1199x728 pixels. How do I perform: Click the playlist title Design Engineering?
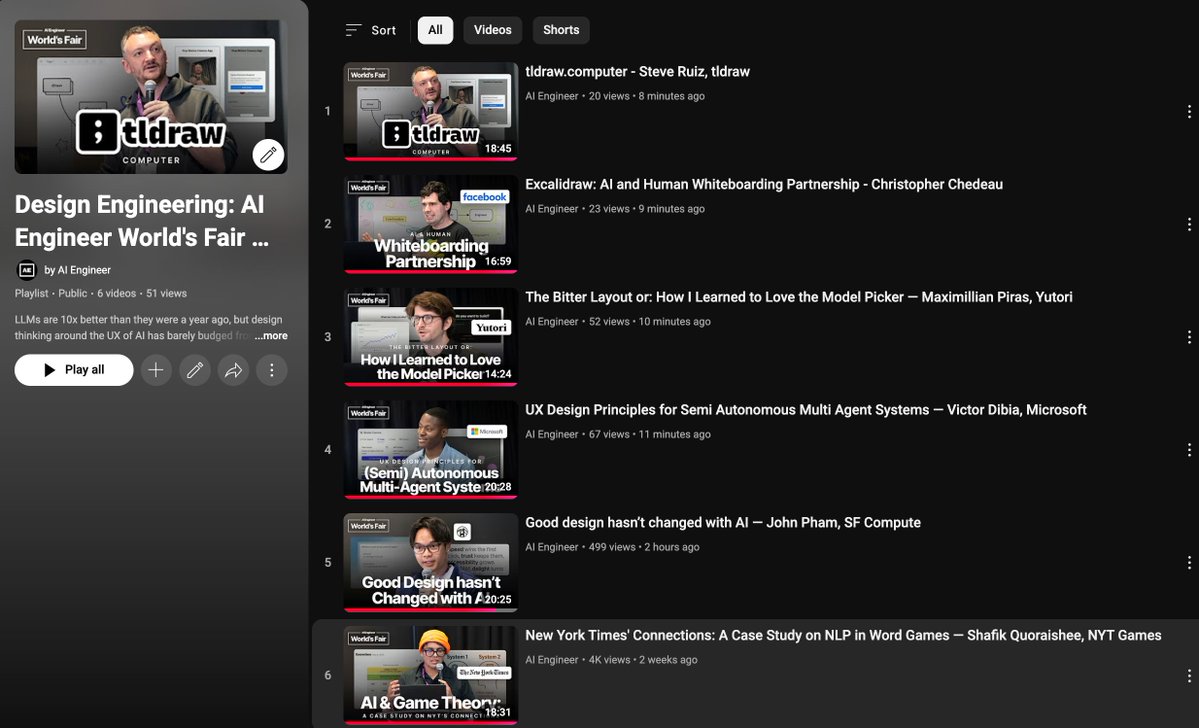[142, 221]
